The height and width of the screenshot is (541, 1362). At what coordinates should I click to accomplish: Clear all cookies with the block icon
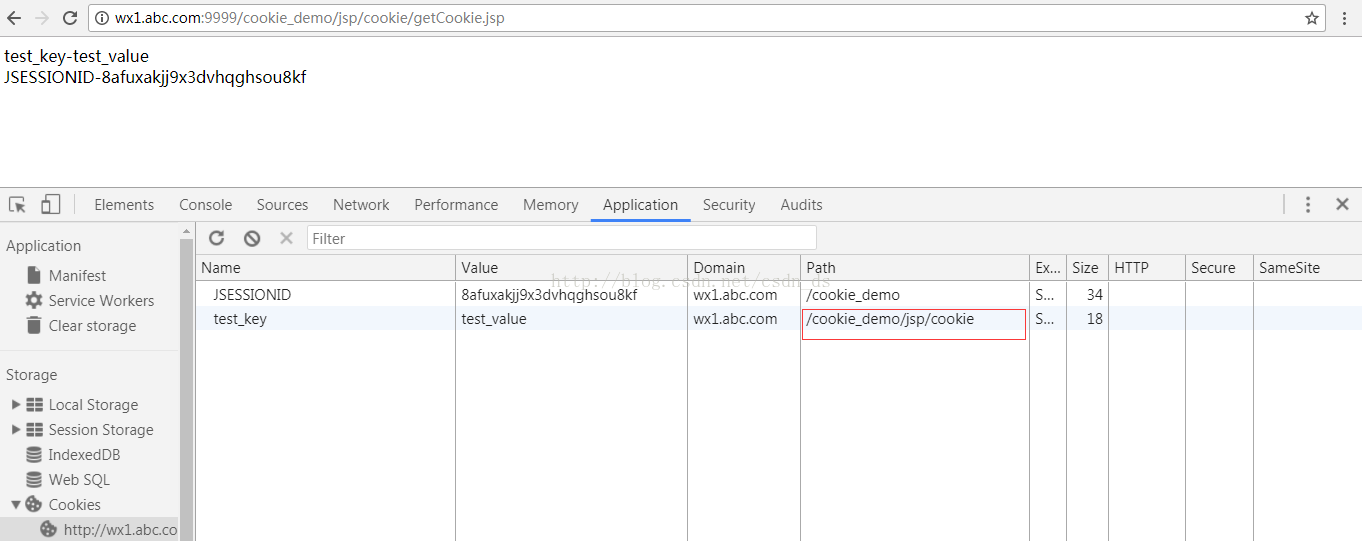point(252,238)
